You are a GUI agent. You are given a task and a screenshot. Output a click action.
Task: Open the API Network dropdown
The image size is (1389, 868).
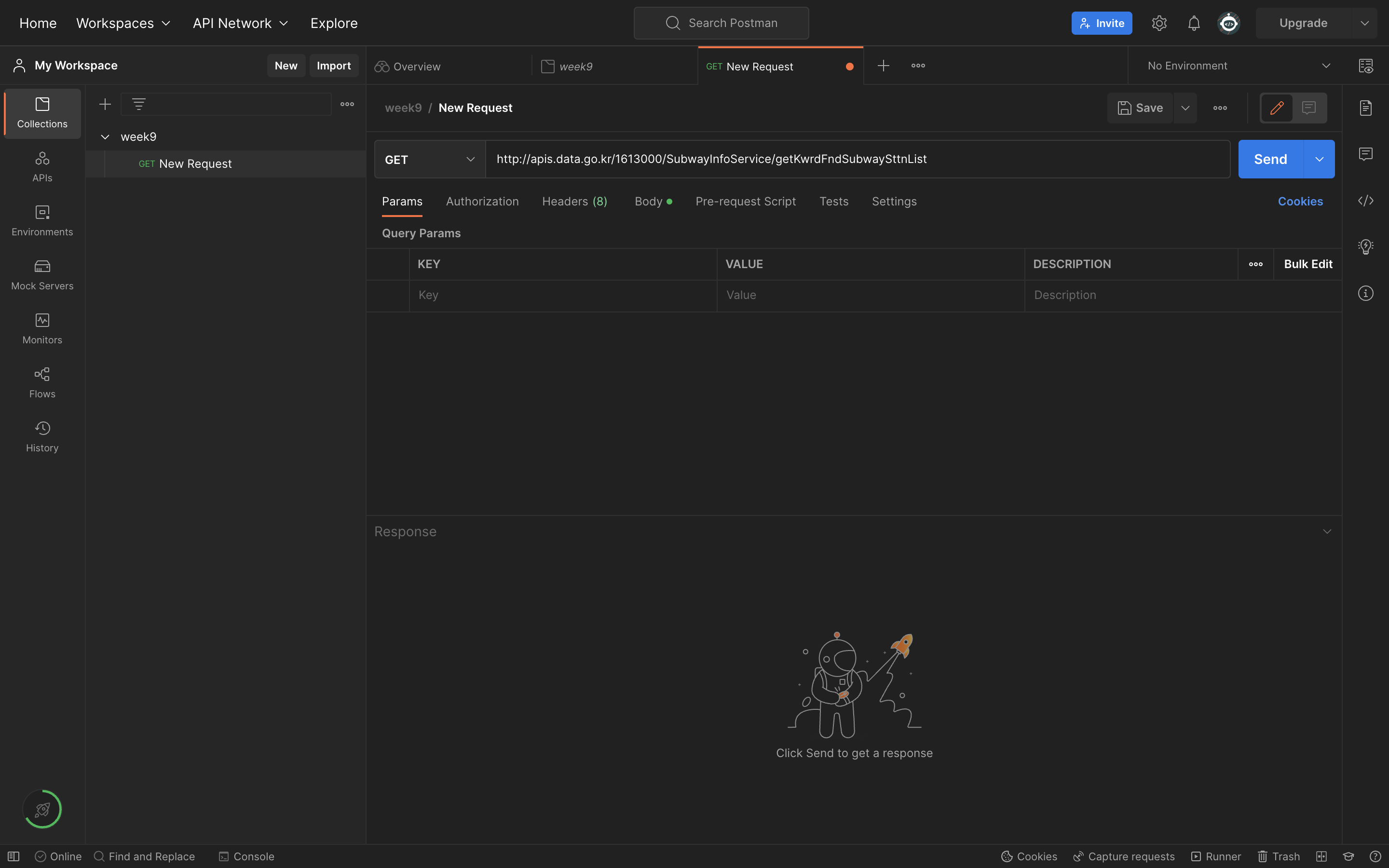[241, 23]
